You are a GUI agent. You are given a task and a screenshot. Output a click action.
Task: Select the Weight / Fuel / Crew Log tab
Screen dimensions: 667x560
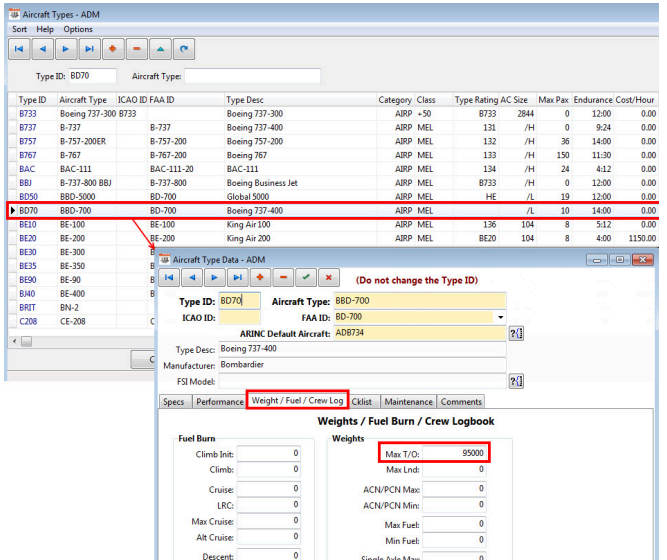pos(297,400)
